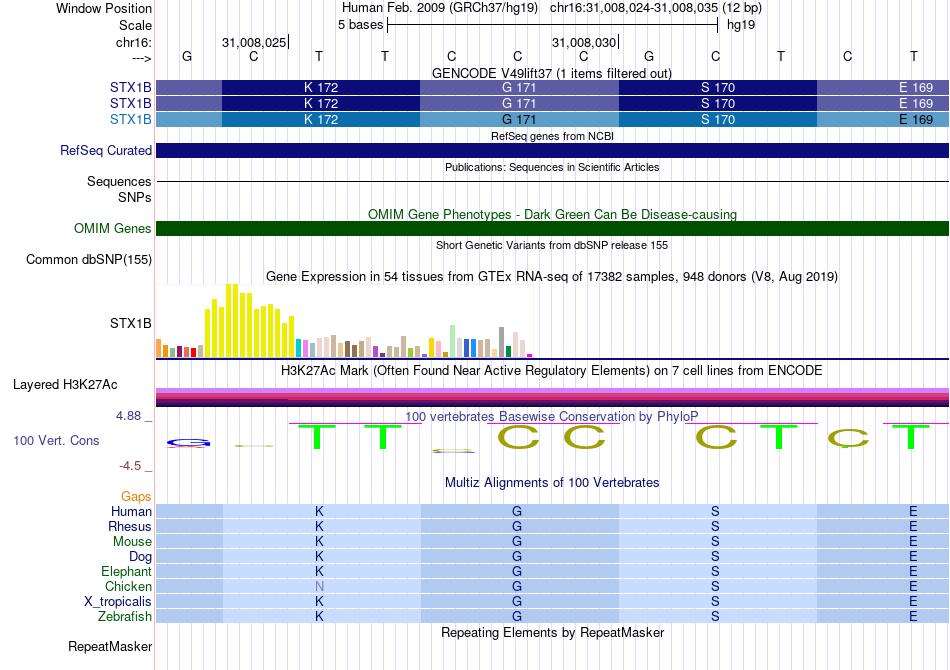Click the gray bar in the GTEx expression chart

point(502,342)
